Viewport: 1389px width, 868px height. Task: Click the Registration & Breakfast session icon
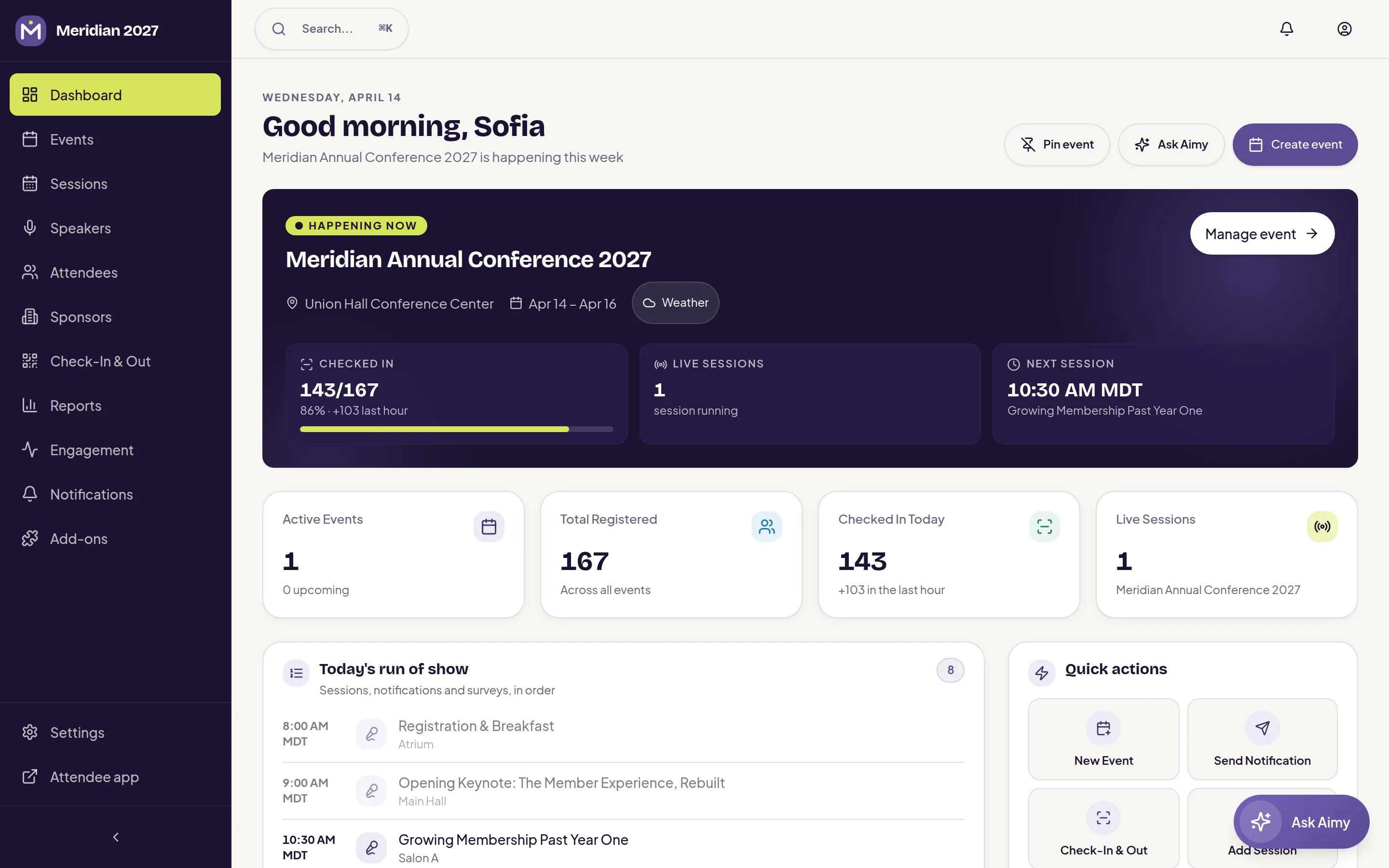tap(371, 733)
